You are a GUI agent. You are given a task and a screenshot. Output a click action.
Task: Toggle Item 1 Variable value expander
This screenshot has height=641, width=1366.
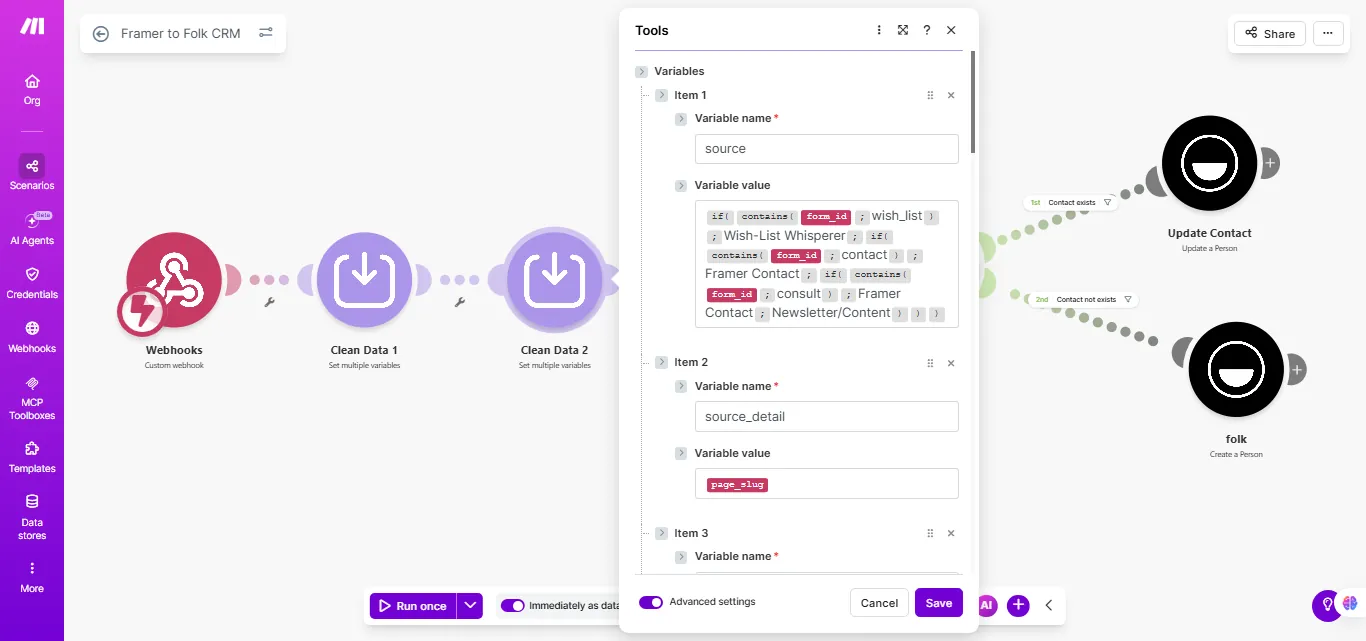click(x=681, y=186)
